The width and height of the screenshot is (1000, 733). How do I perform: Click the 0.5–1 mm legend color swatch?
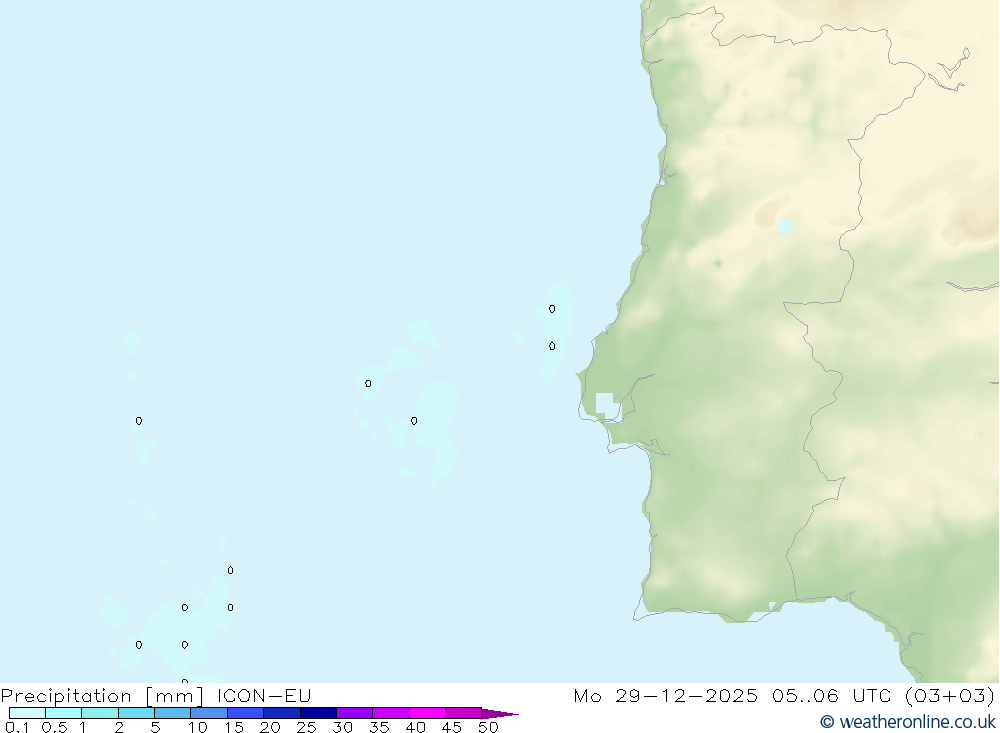(64, 713)
